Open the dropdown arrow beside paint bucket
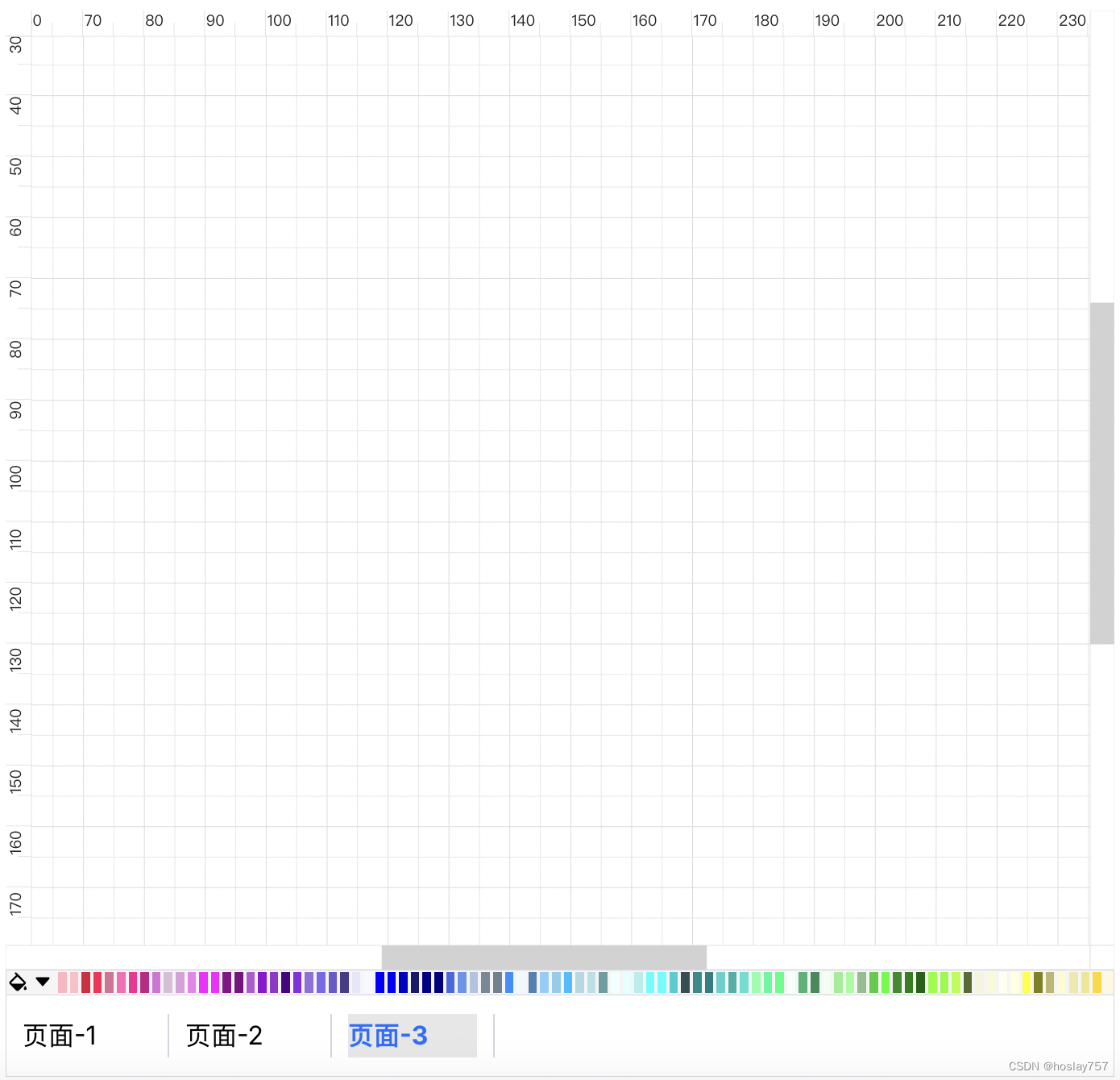This screenshot has height=1080, width=1120. point(43,982)
